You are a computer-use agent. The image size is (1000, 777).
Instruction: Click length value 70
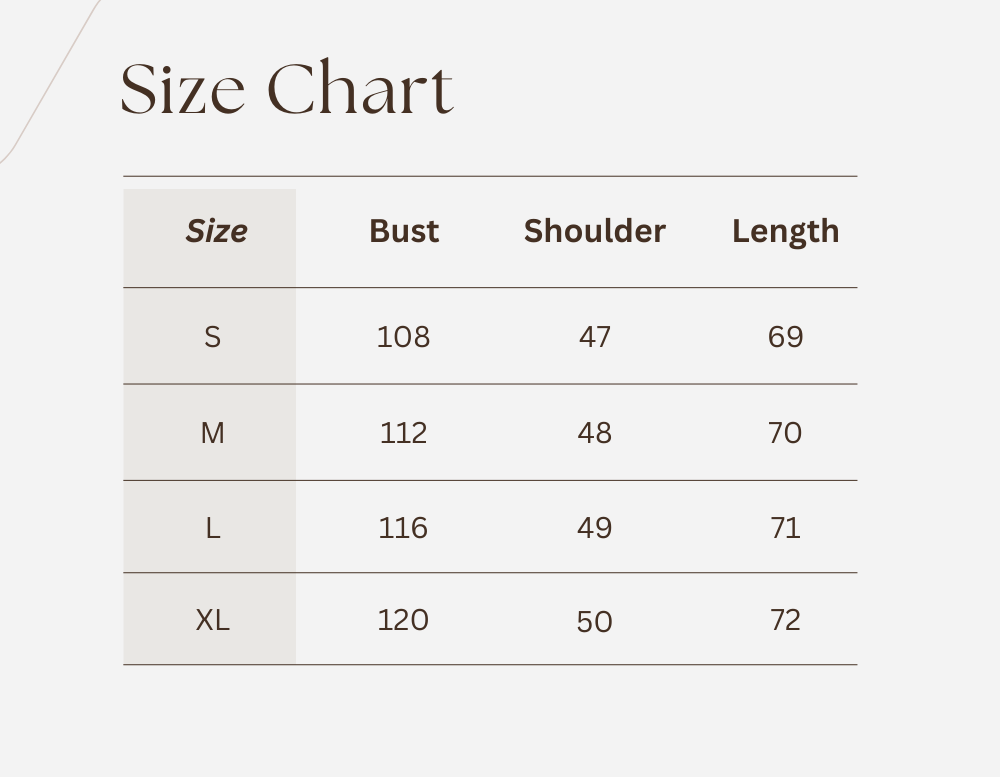(785, 433)
